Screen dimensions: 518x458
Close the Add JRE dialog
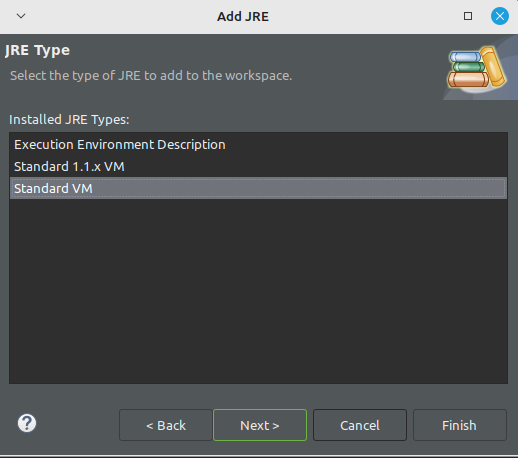(500, 16)
